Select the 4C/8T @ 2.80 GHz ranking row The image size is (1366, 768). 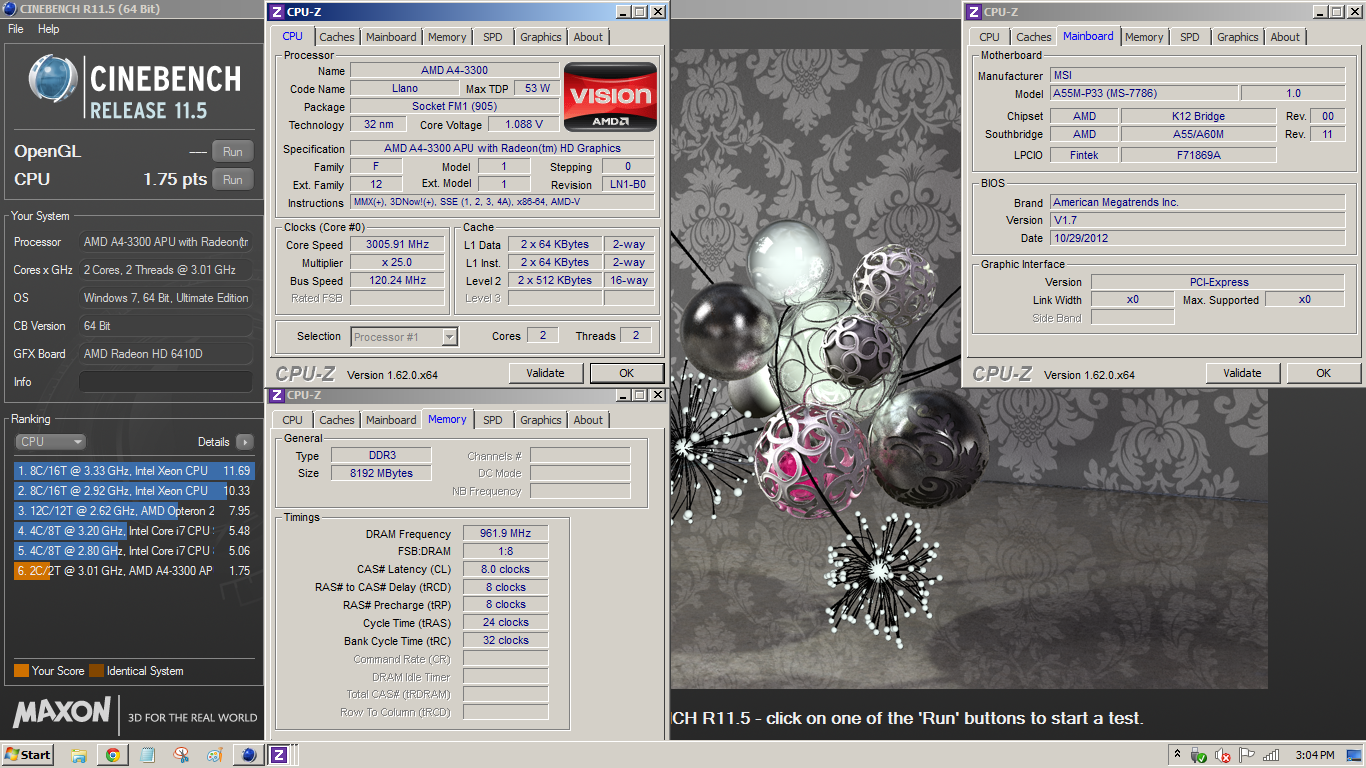134,550
